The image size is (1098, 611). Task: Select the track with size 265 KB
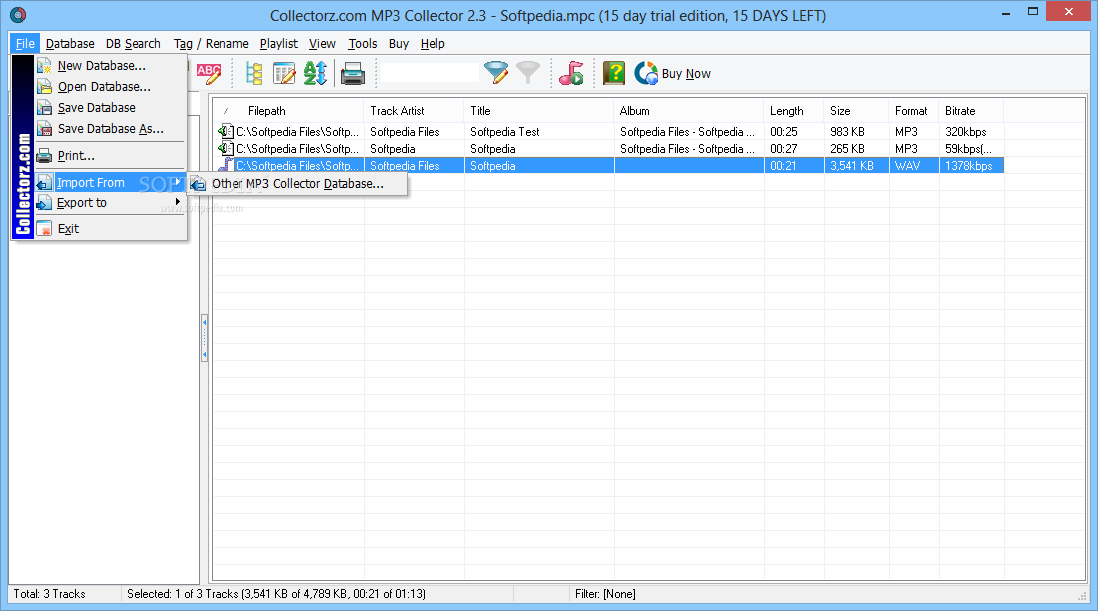click(x=847, y=149)
